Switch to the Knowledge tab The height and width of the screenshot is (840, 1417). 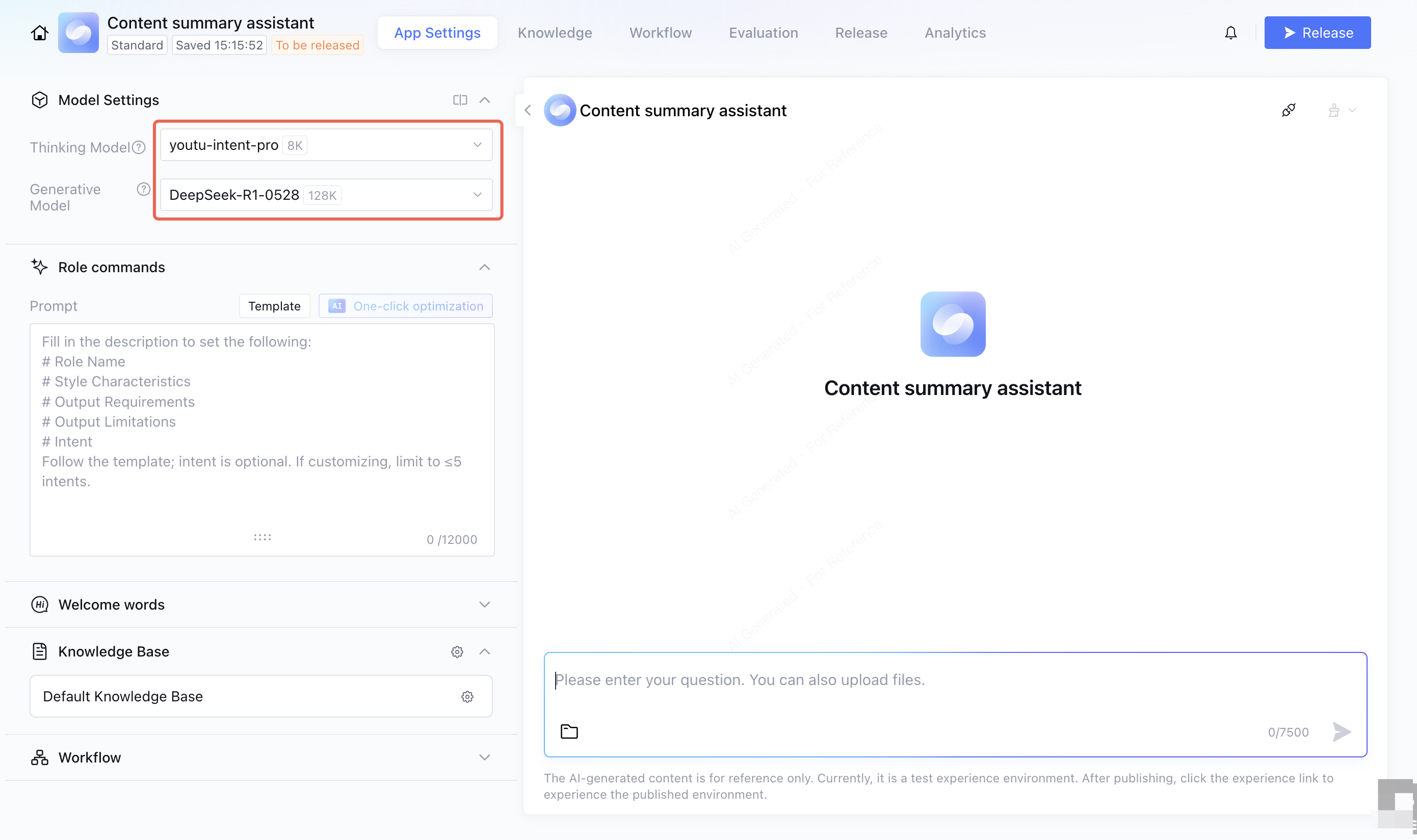(x=555, y=33)
